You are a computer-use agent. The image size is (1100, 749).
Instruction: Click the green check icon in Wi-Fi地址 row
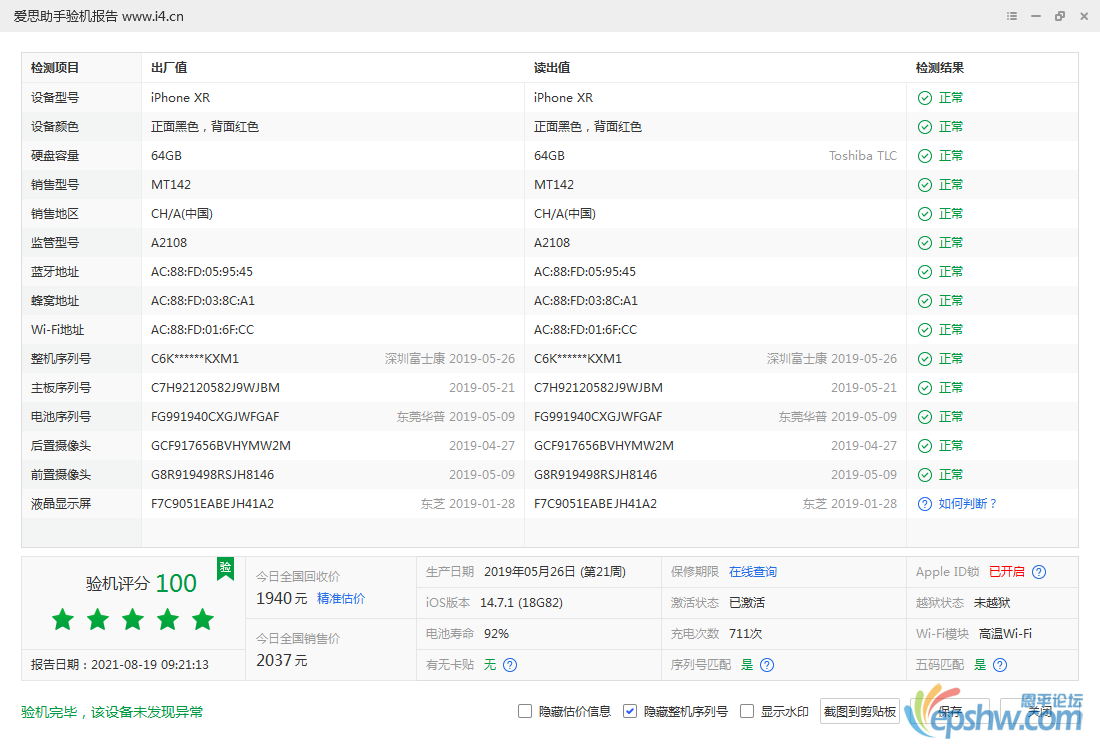[925, 330]
